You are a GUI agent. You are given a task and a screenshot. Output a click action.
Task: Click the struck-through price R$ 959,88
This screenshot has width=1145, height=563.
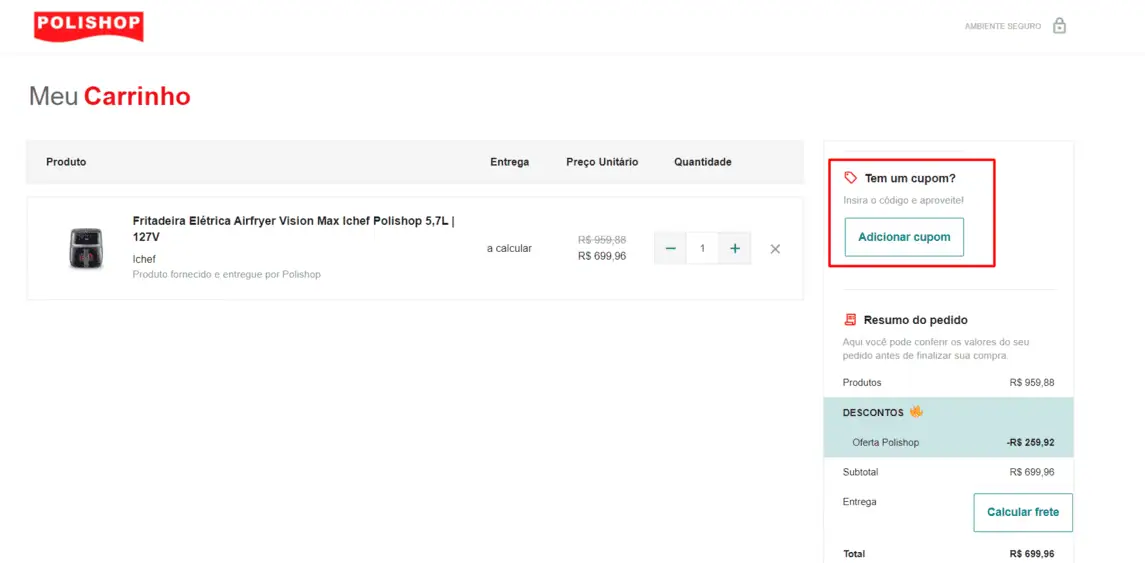coord(602,240)
